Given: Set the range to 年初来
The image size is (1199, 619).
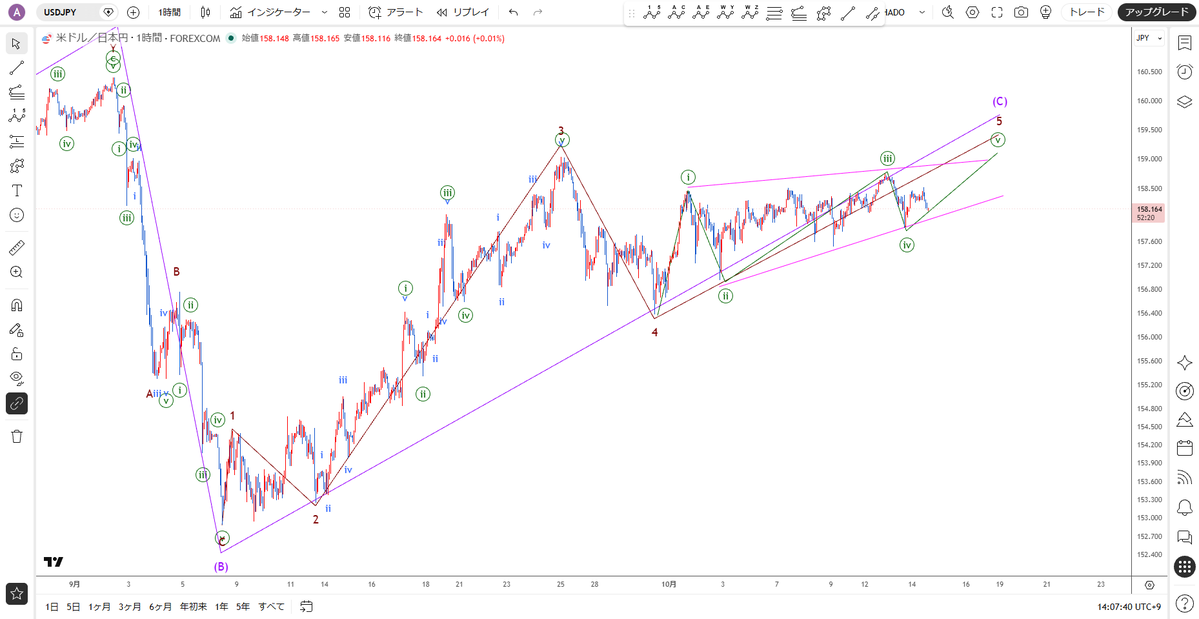Looking at the screenshot, I should tap(193, 607).
